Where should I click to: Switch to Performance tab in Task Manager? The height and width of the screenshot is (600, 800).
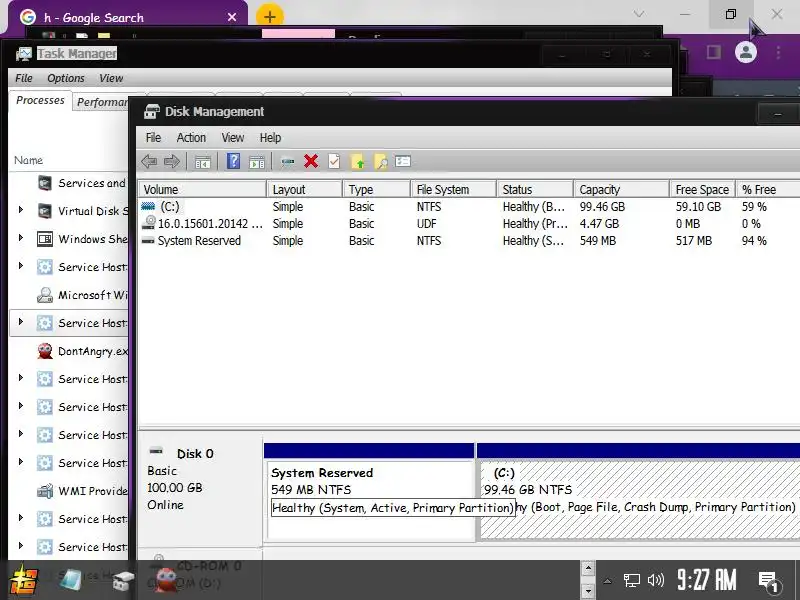[x=102, y=102]
